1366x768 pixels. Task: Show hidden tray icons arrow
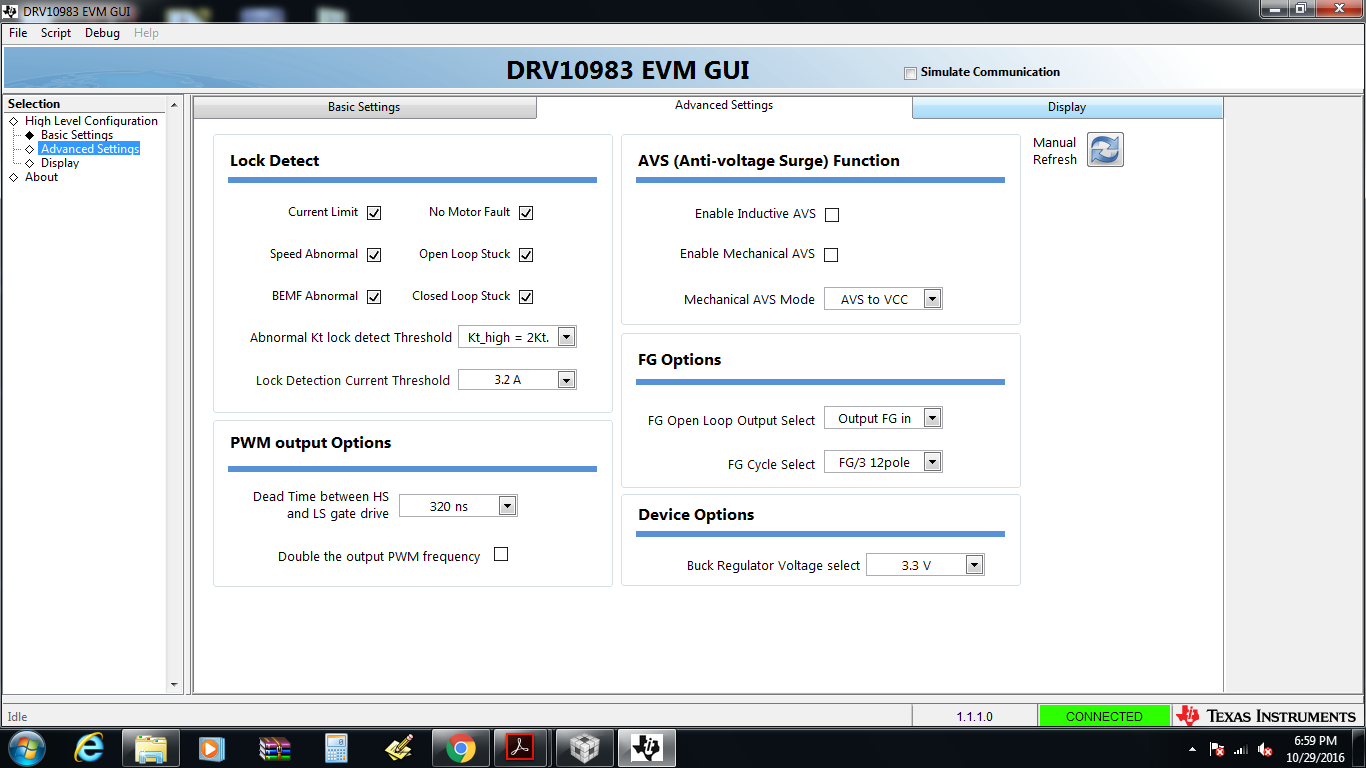1192,749
